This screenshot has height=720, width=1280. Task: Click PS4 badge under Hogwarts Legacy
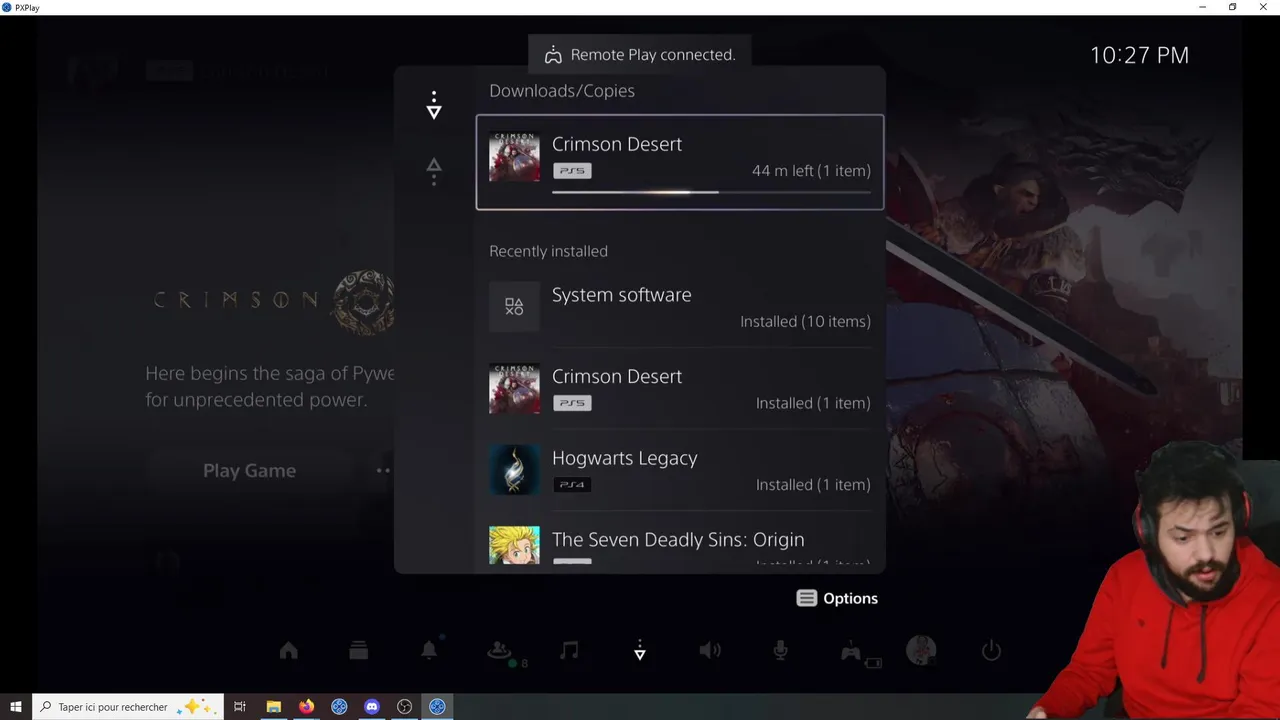coord(572,485)
